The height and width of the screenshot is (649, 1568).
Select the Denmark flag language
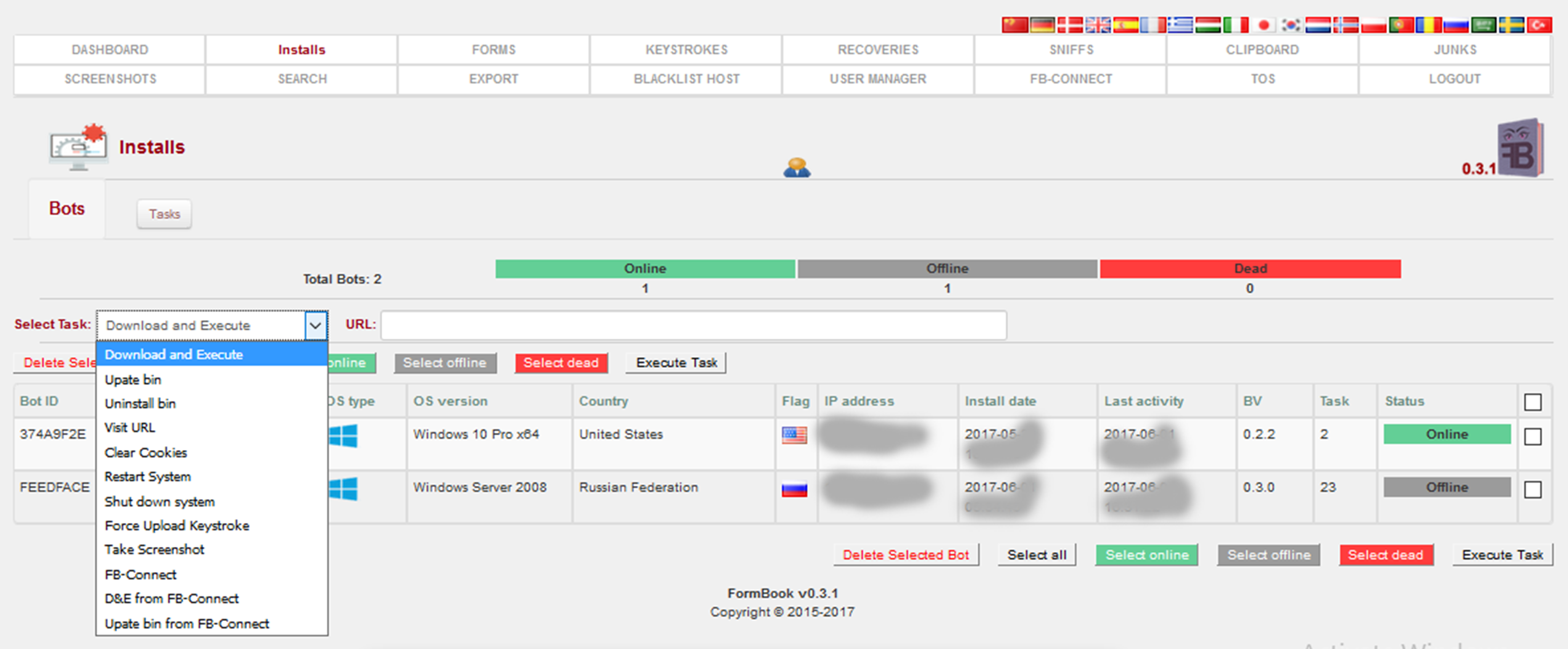pyautogui.click(x=1069, y=25)
